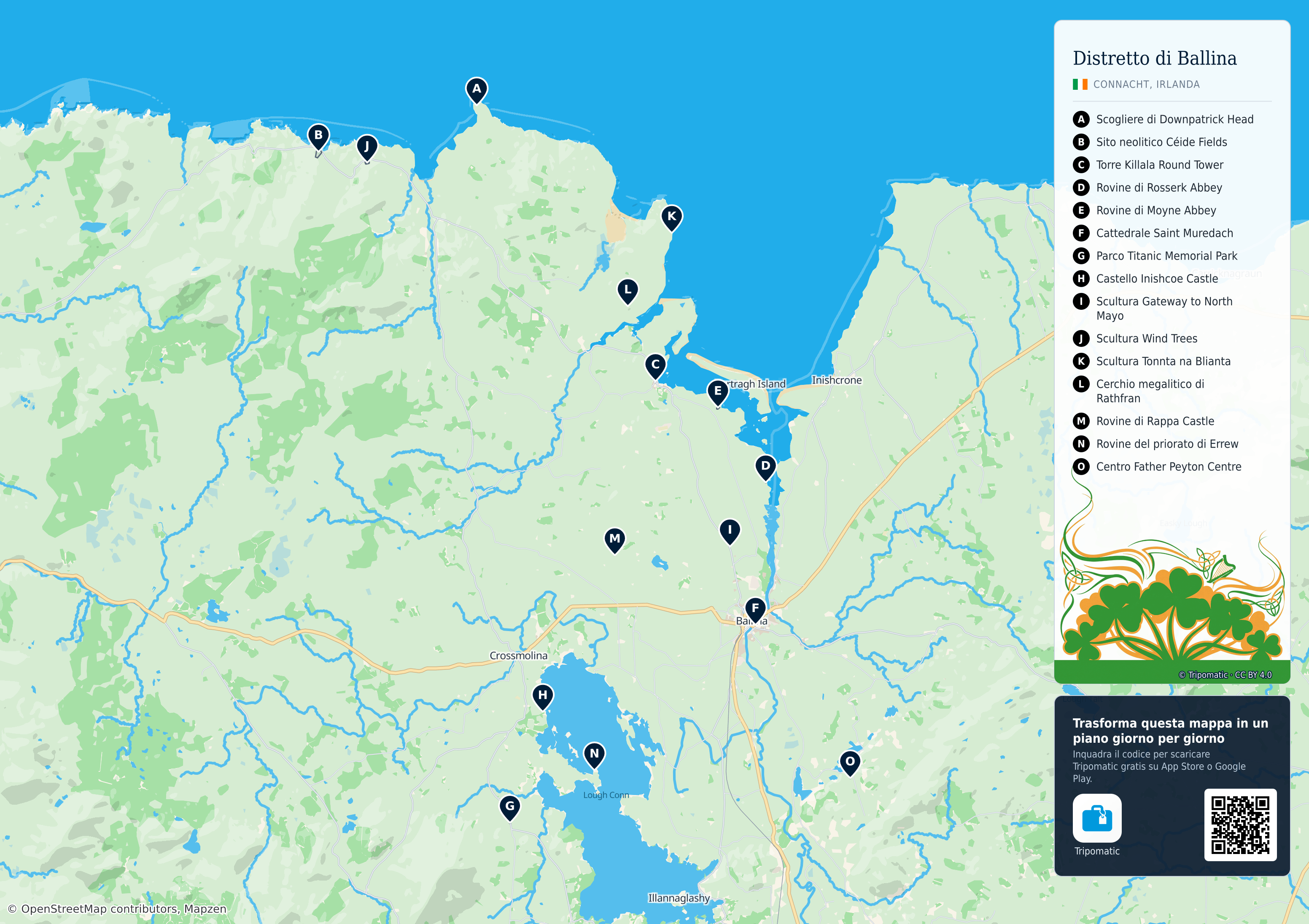The height and width of the screenshot is (924, 1309).
Task: Click map pin A at Downpatrick Head
Action: pos(477,90)
